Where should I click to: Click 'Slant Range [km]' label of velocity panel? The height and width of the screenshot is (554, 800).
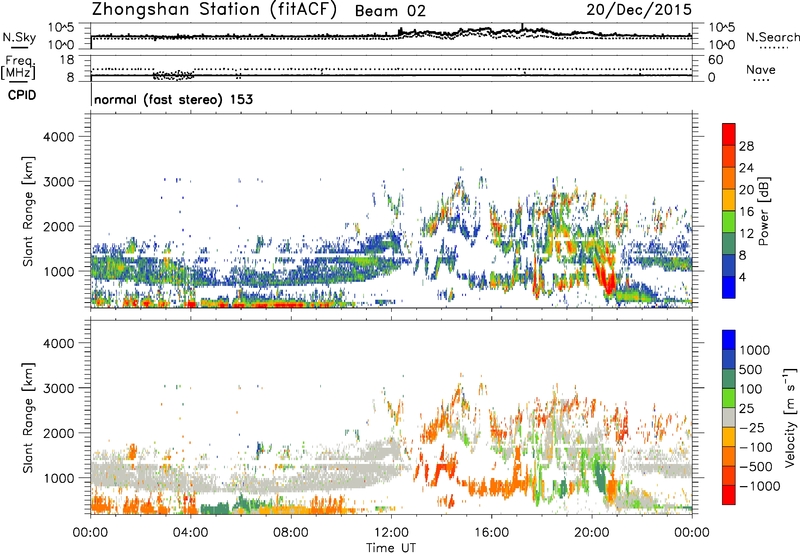click(x=28, y=418)
